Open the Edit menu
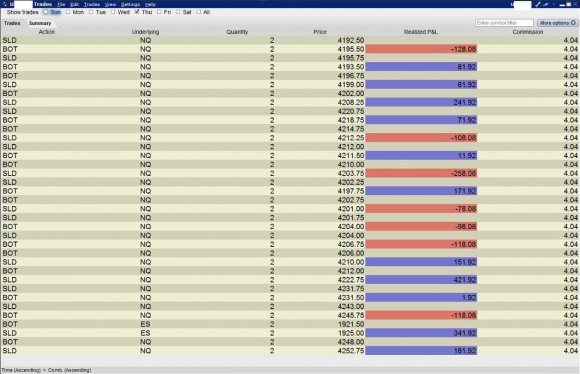The height and width of the screenshot is (374, 580). point(74,4)
